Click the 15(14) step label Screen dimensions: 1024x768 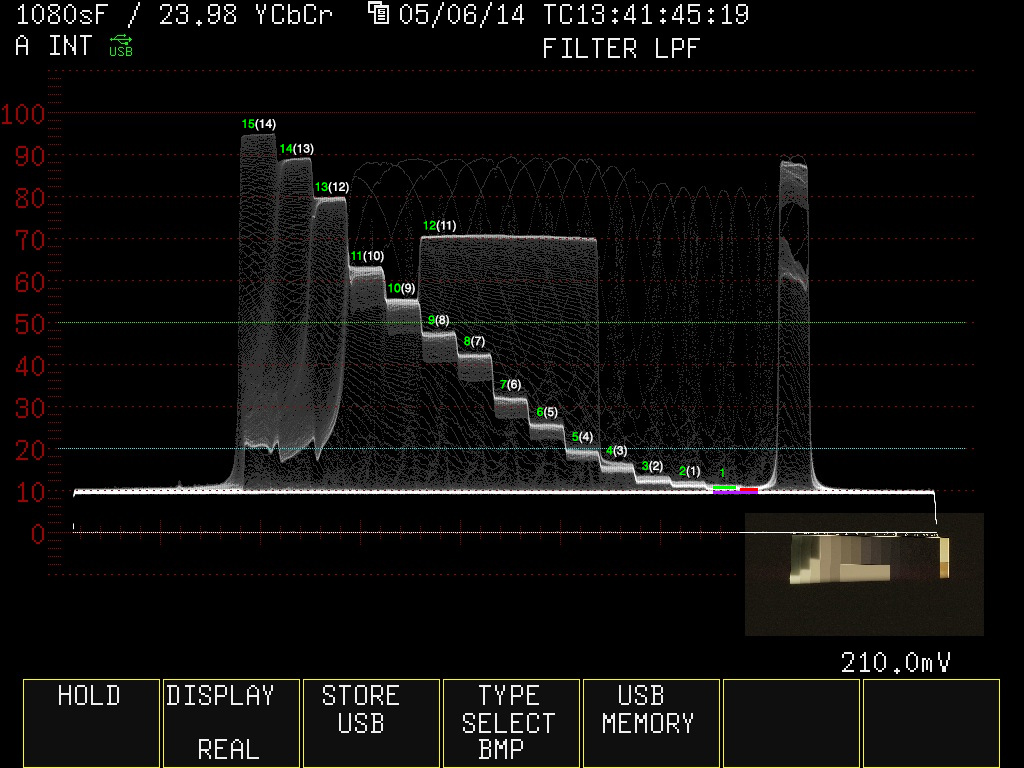(x=259, y=124)
